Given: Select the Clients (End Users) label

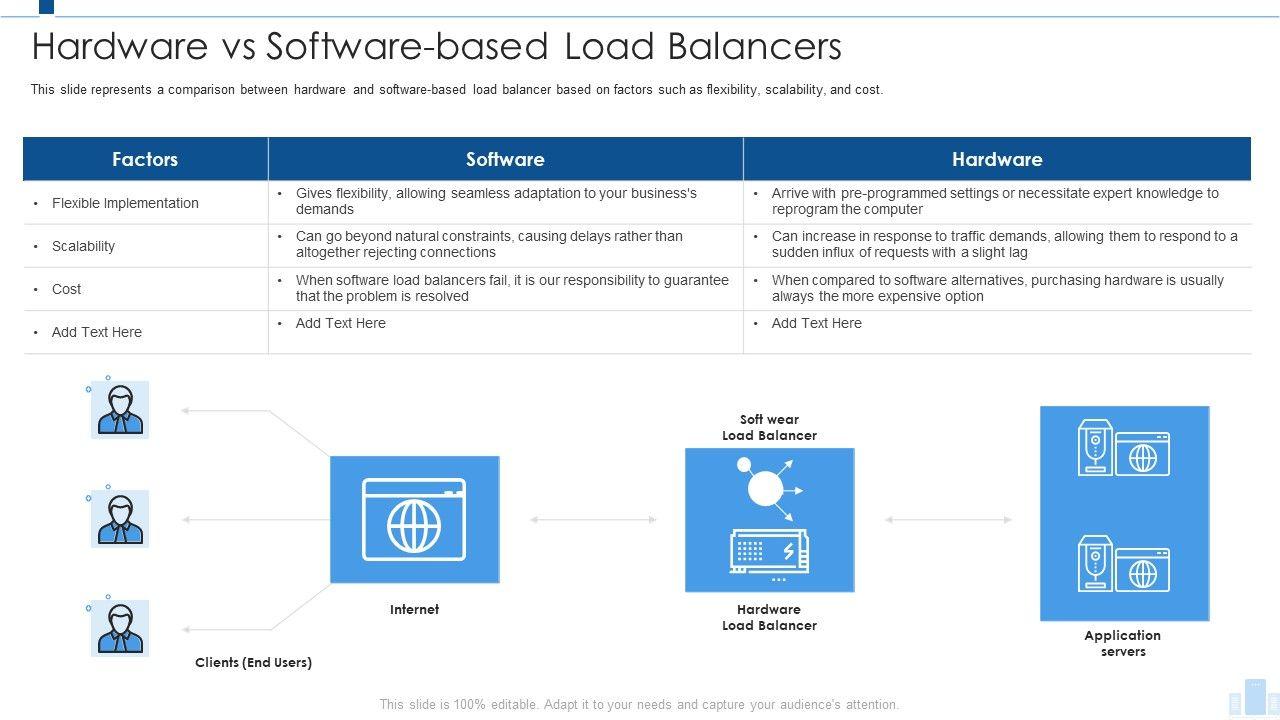Looking at the screenshot, I should pos(253,662).
